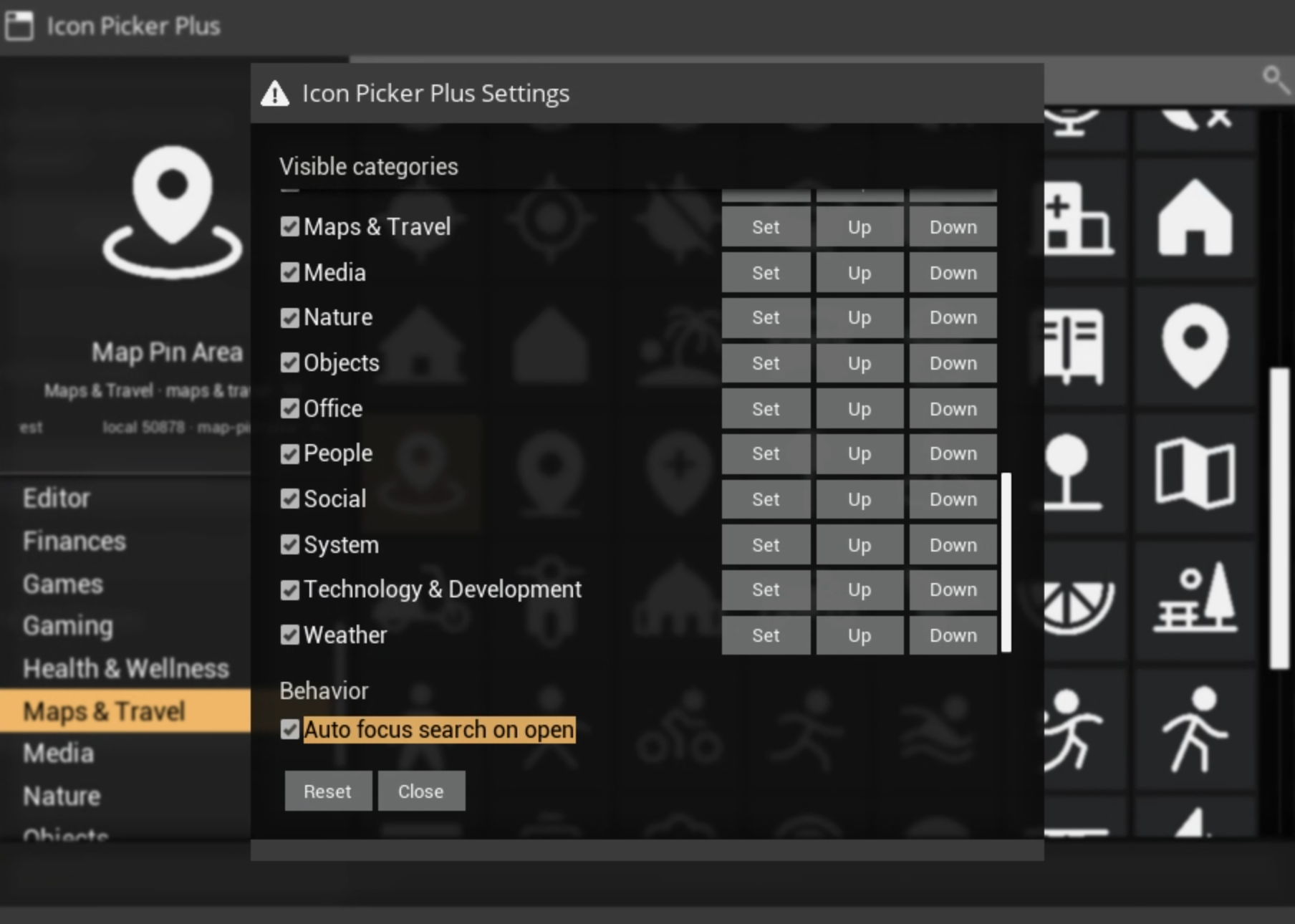Click the search magnifier icon

pyautogui.click(x=1275, y=79)
